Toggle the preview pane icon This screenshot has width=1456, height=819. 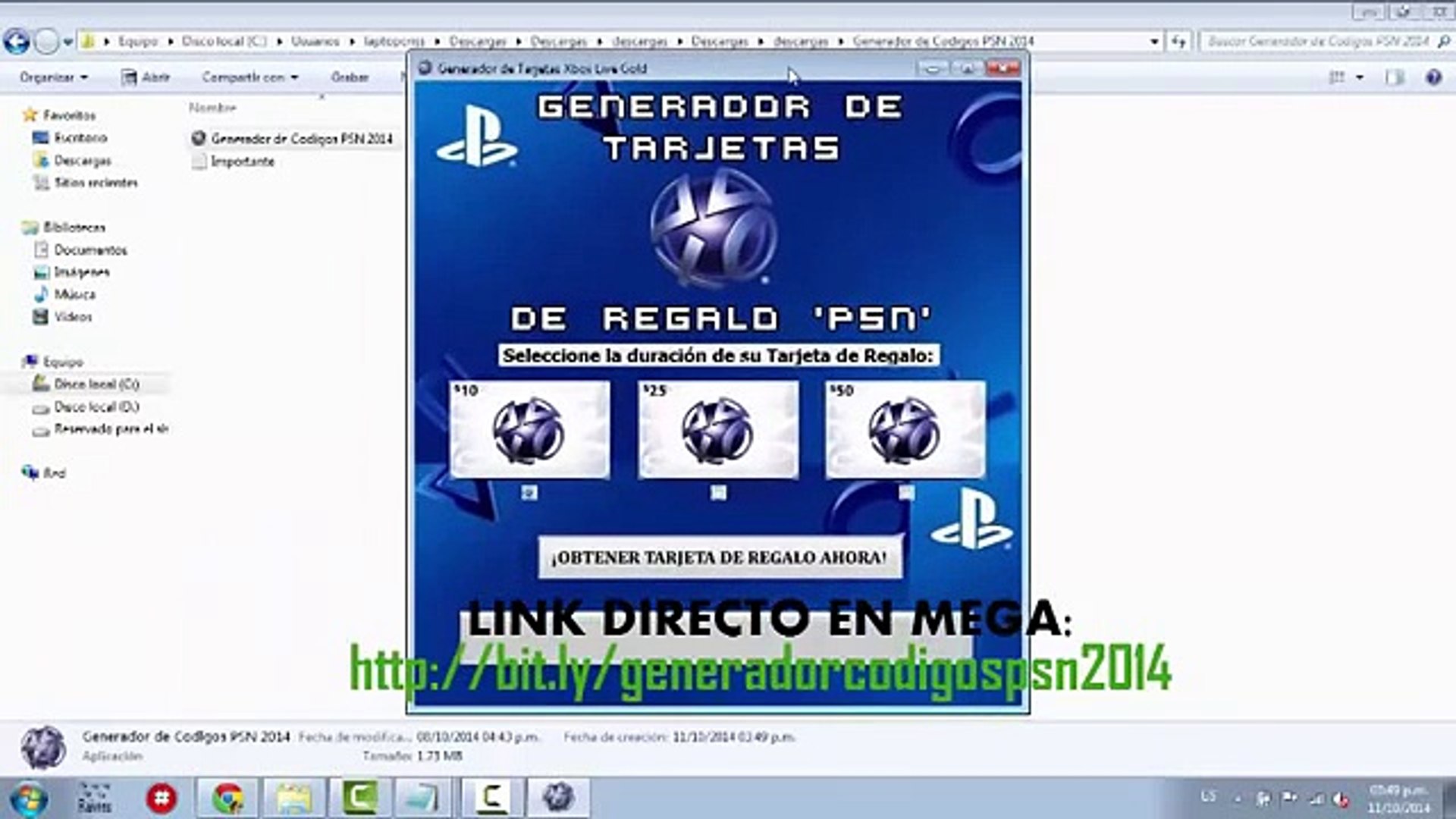[1394, 77]
